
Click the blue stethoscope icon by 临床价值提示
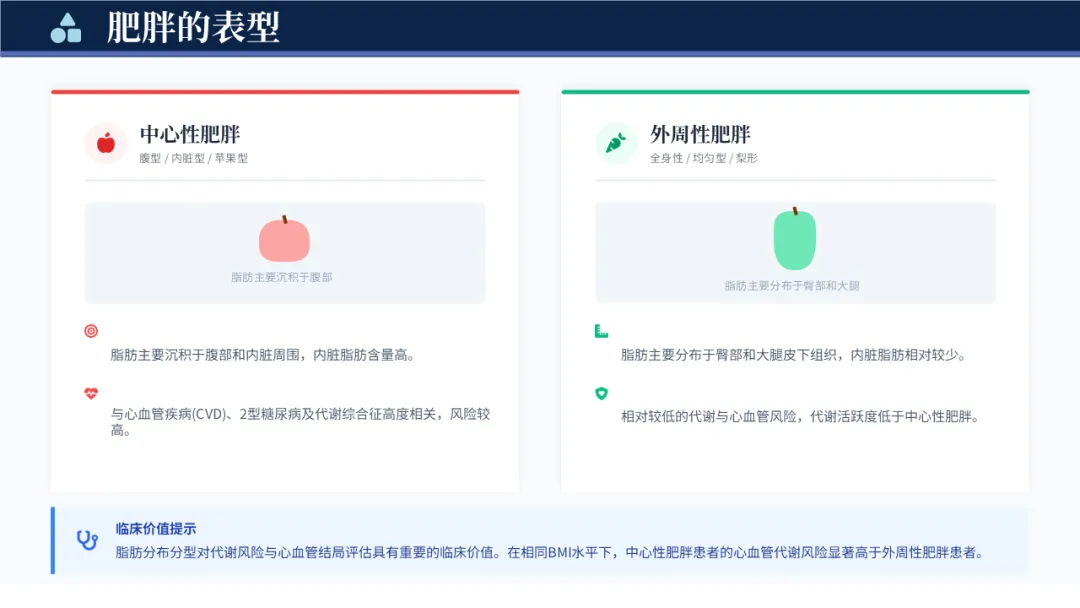click(87, 541)
